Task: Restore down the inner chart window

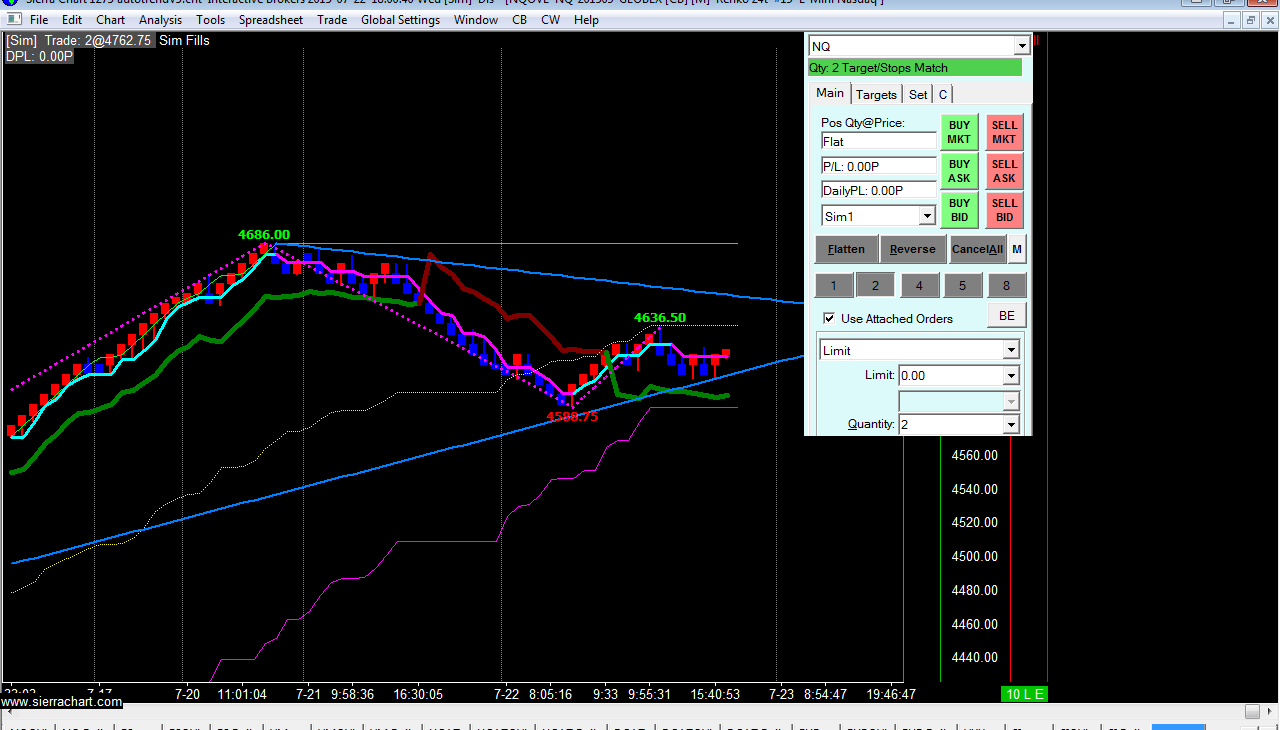Action: tap(1250, 20)
